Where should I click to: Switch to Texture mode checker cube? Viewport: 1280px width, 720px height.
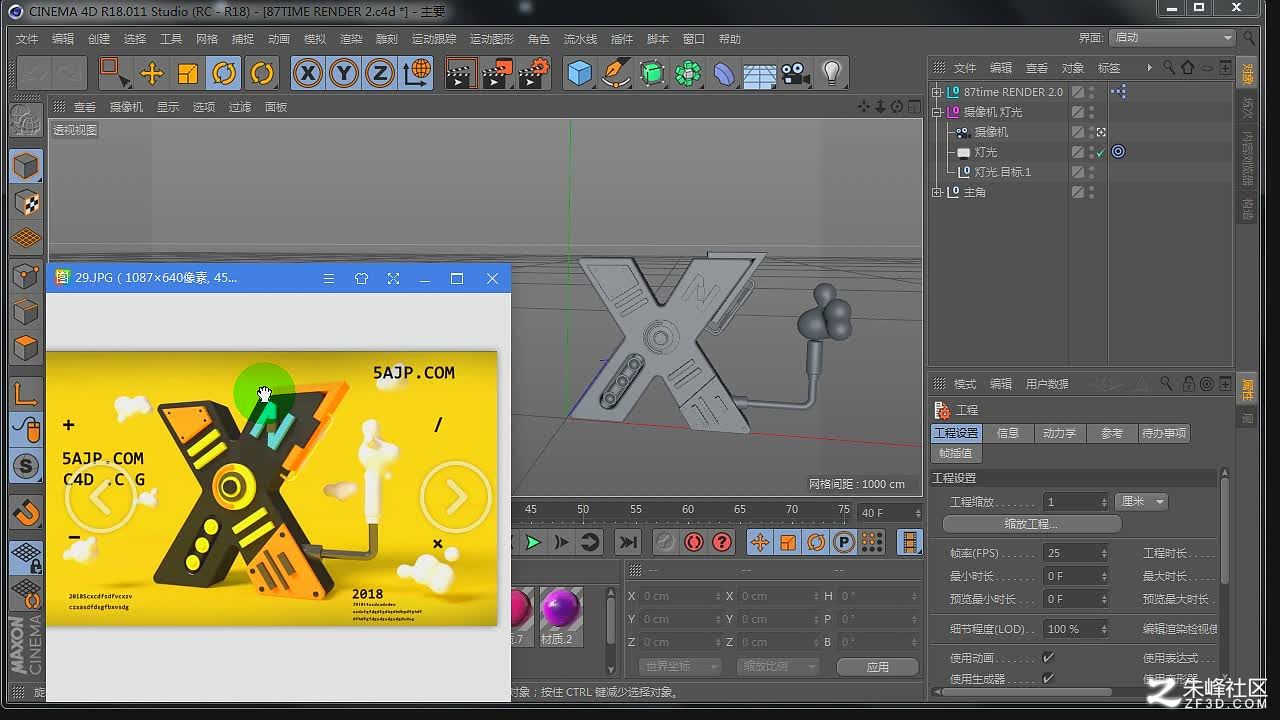[x=26, y=203]
